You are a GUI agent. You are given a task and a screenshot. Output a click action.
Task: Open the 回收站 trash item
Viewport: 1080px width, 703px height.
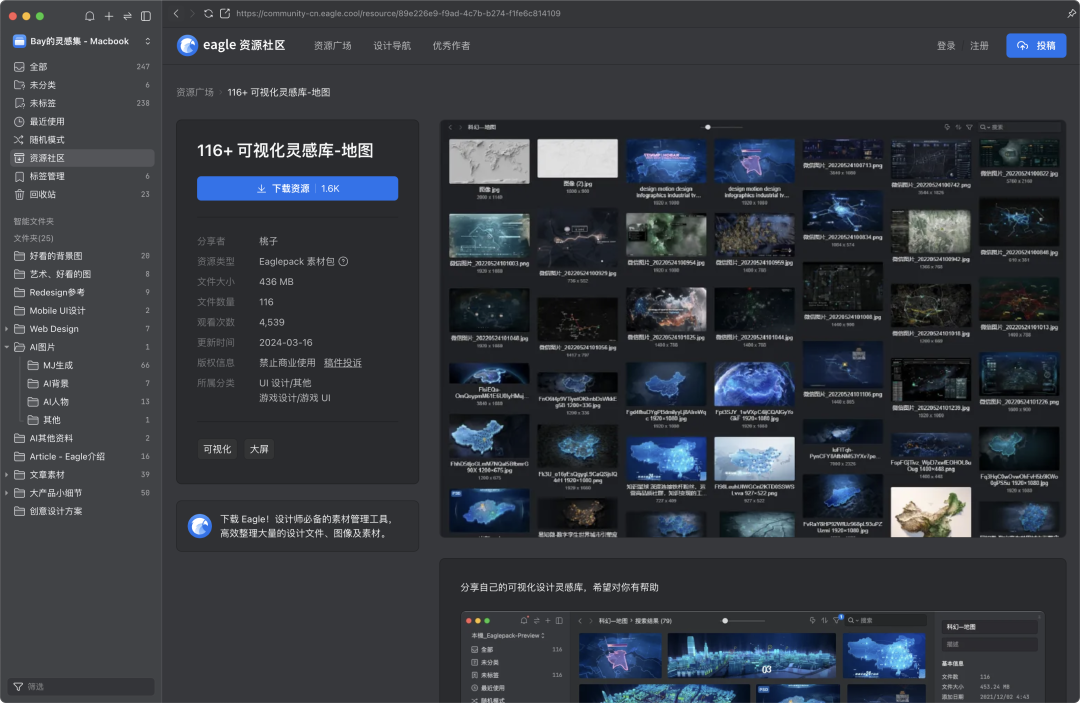coord(82,194)
